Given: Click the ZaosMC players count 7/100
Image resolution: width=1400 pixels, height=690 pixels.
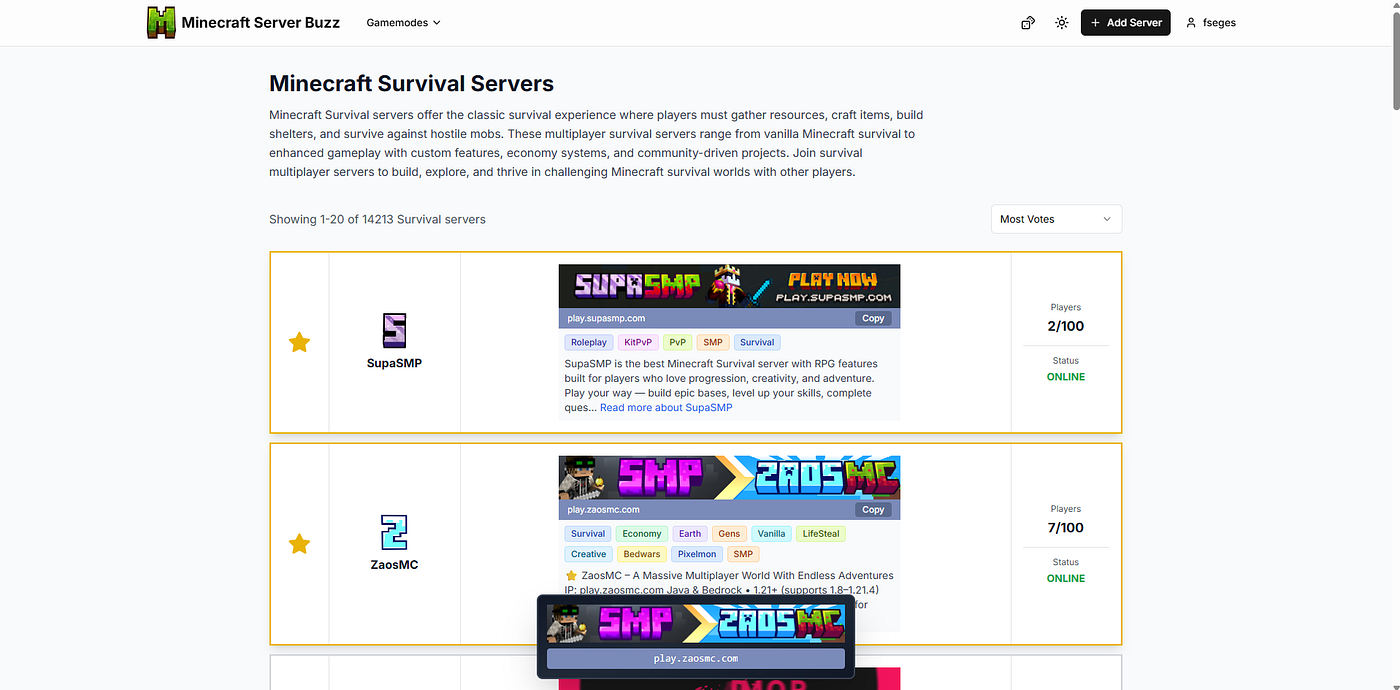Looking at the screenshot, I should click(x=1066, y=528).
